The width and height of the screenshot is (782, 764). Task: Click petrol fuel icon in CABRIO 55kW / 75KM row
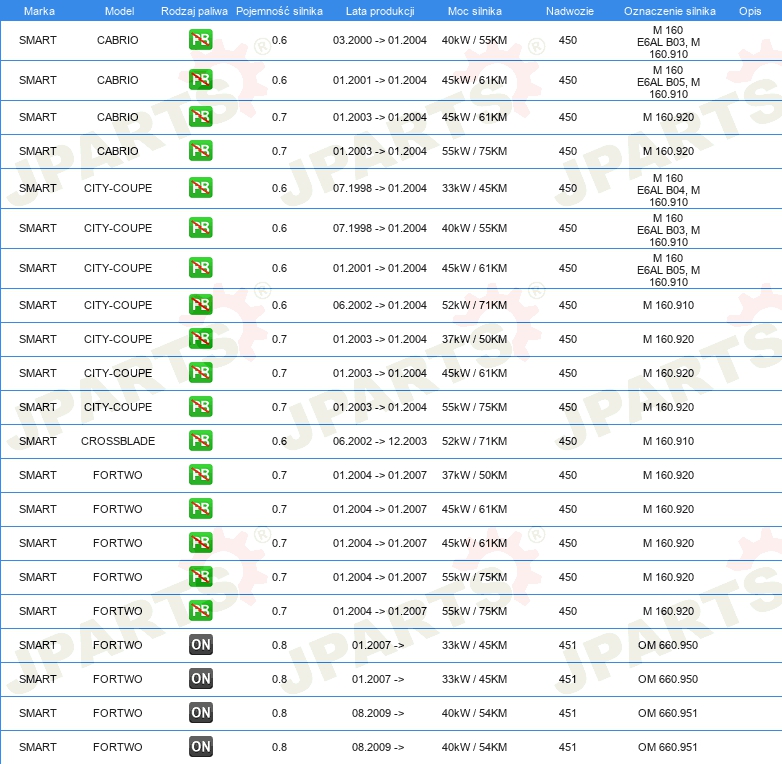tap(200, 151)
